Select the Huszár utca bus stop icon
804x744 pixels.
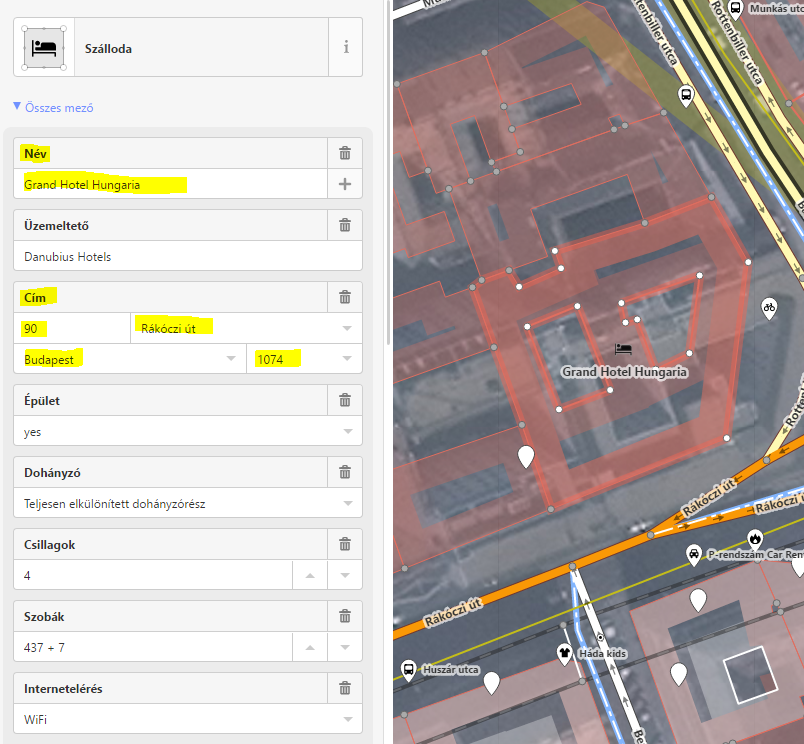408,670
